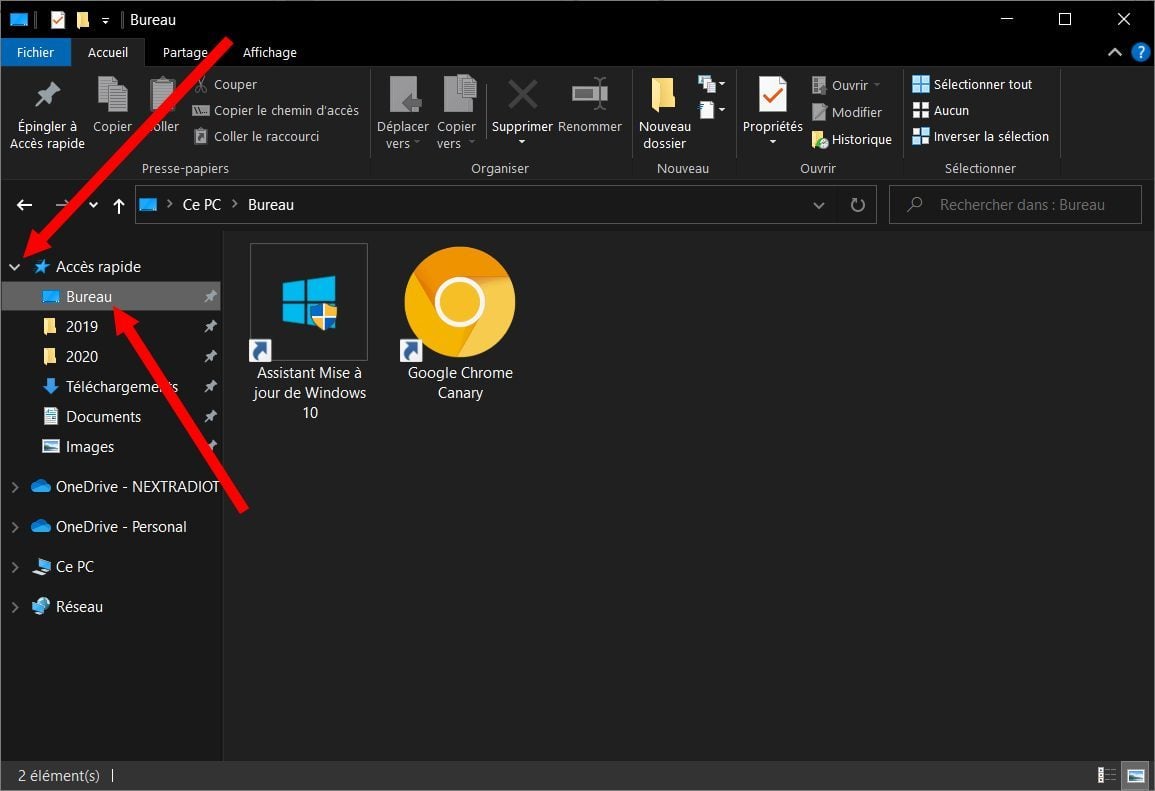This screenshot has height=791, width=1155.
Task: Open the address bar history dropdown
Action: coord(819,205)
